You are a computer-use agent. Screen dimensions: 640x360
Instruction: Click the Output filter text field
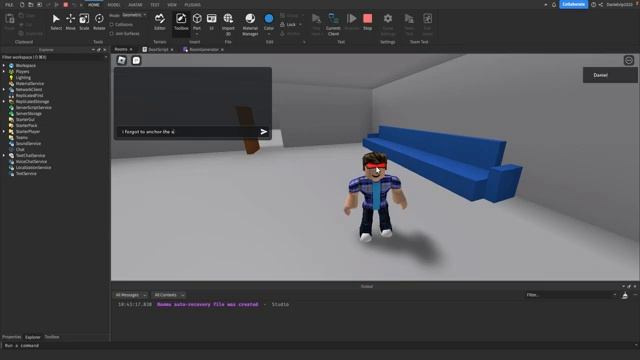(571, 295)
